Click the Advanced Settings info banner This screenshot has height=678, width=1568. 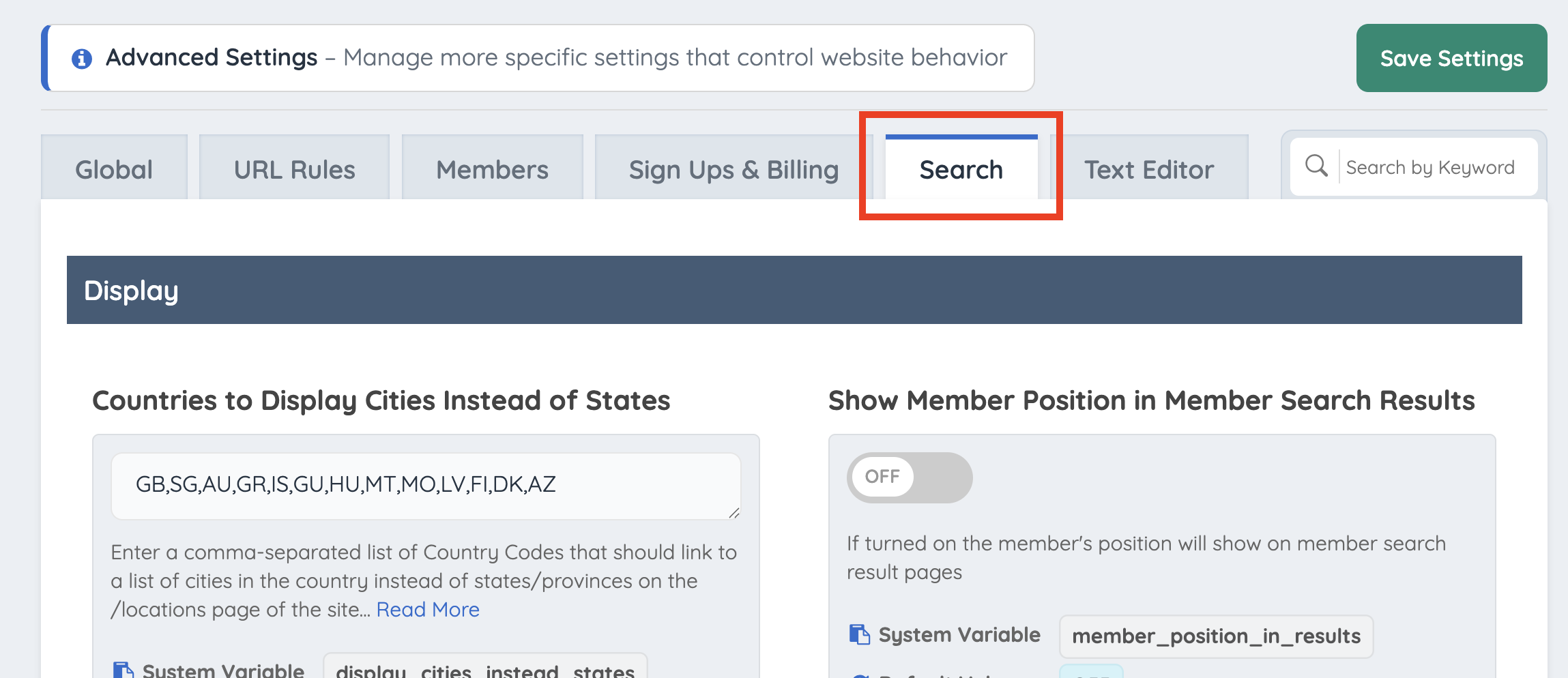[538, 58]
